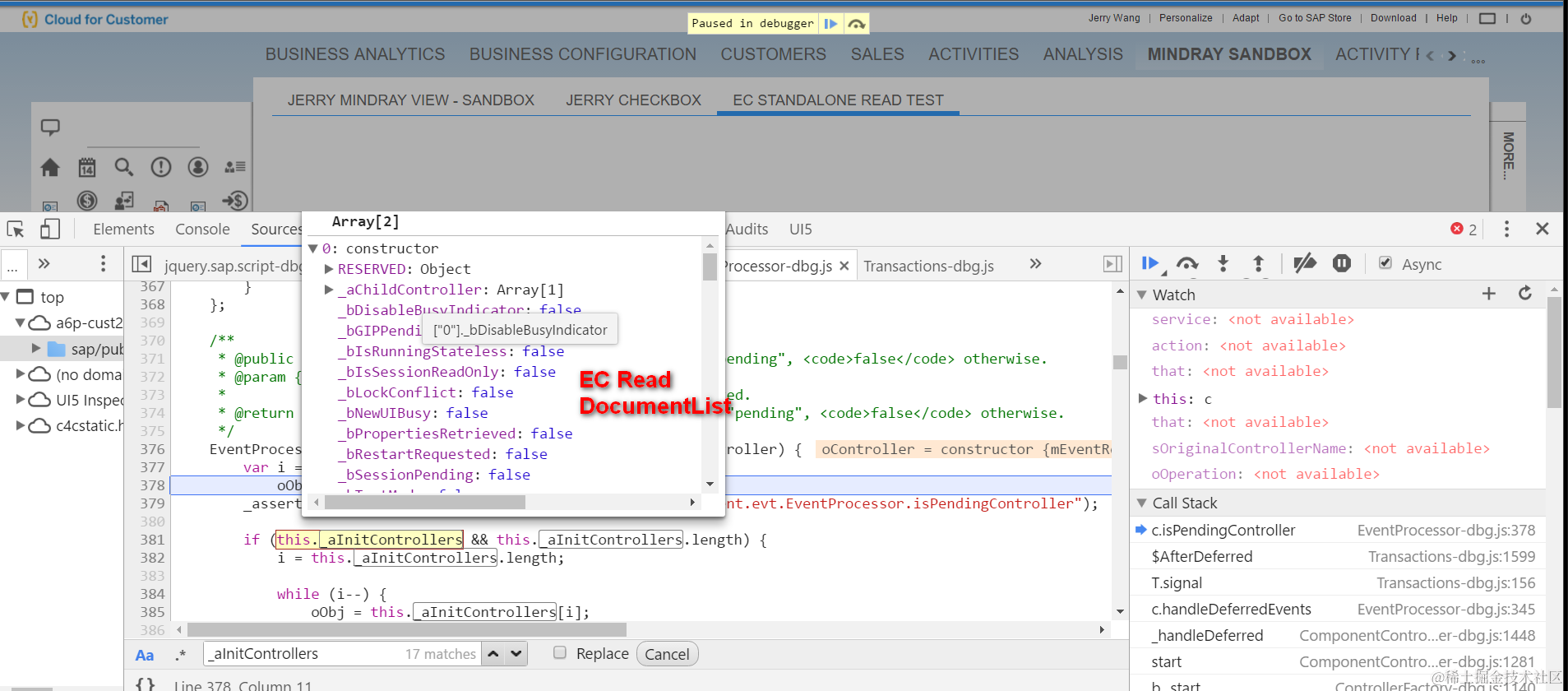
Task: Toggle the Async checkbox
Action: tap(1385, 263)
